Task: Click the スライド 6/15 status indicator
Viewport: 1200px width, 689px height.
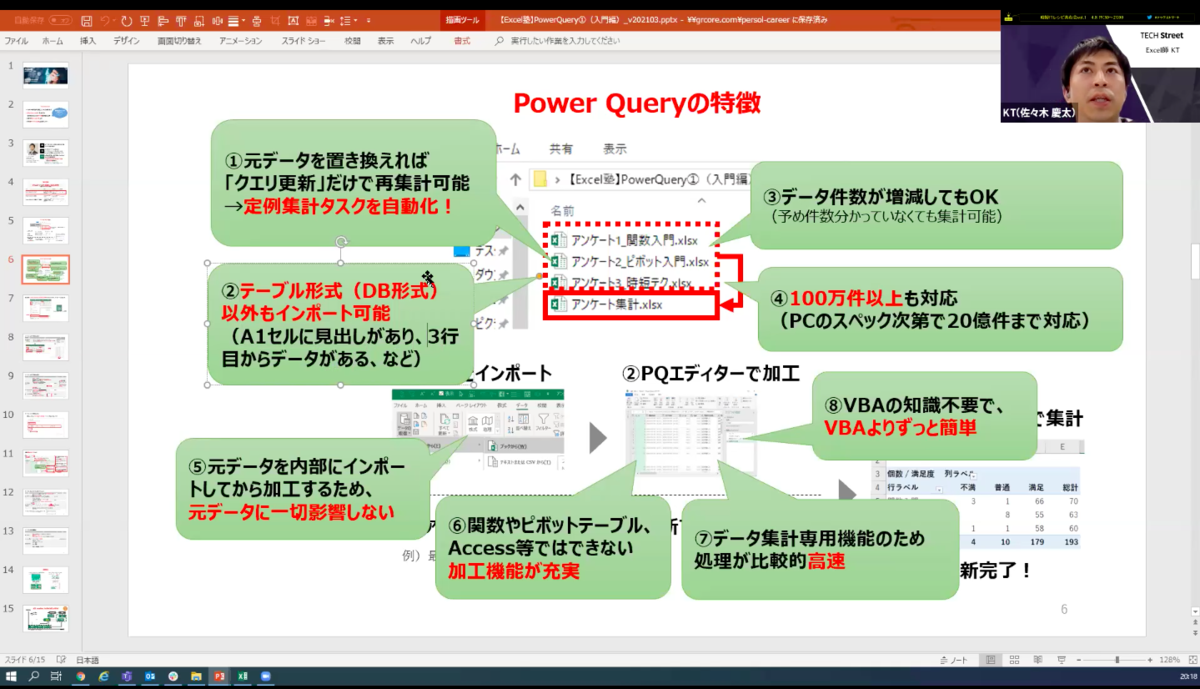Action: point(25,660)
